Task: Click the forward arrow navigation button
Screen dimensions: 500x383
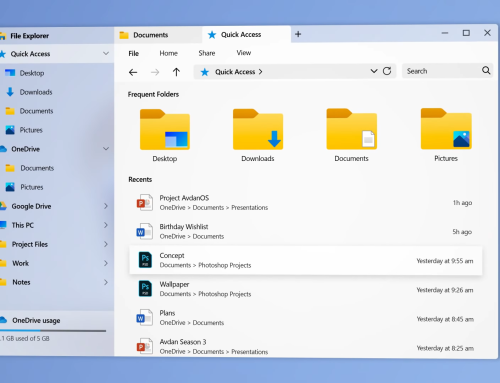Action: tap(155, 72)
